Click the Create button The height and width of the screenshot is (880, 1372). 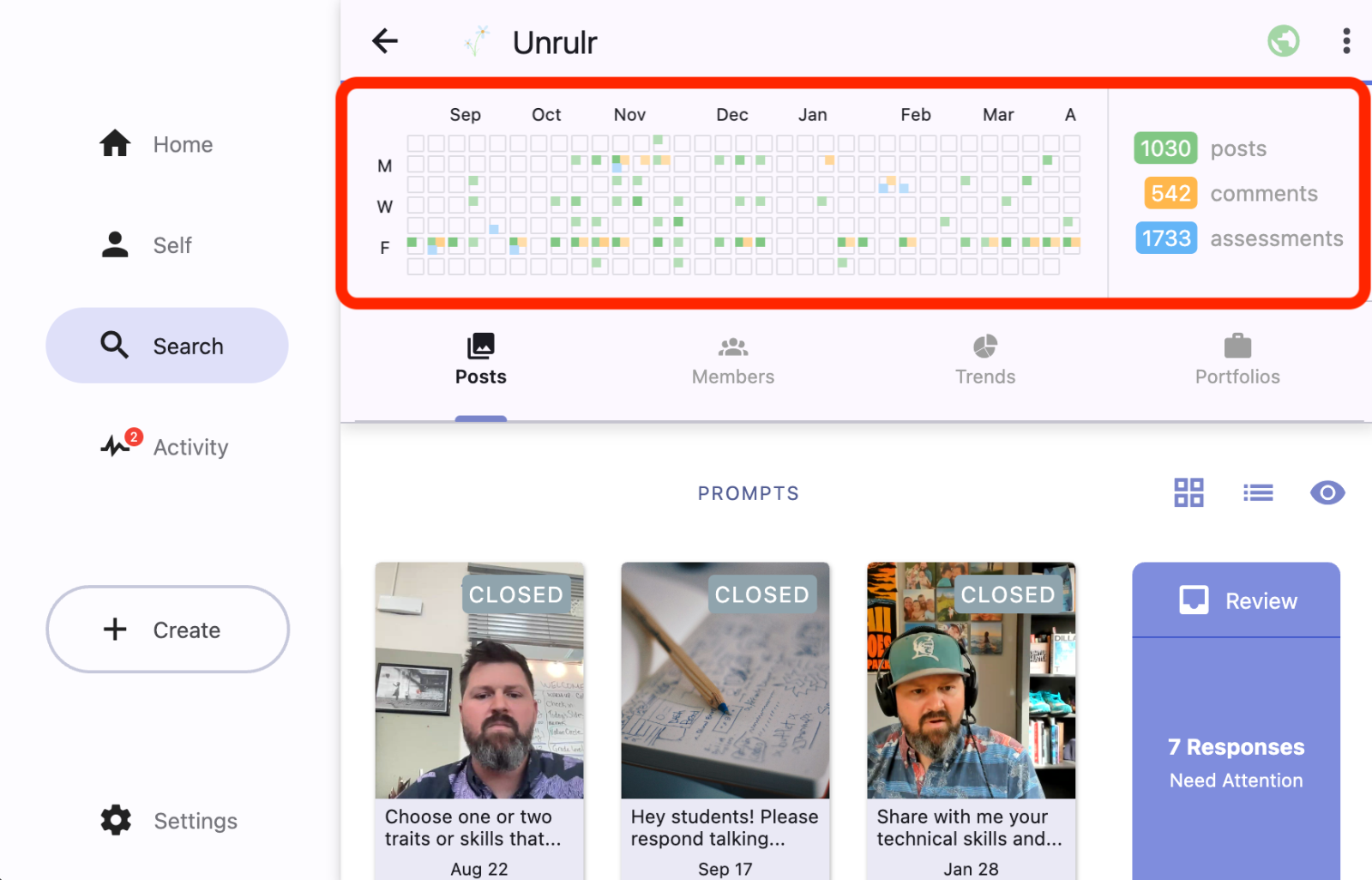[x=167, y=630]
